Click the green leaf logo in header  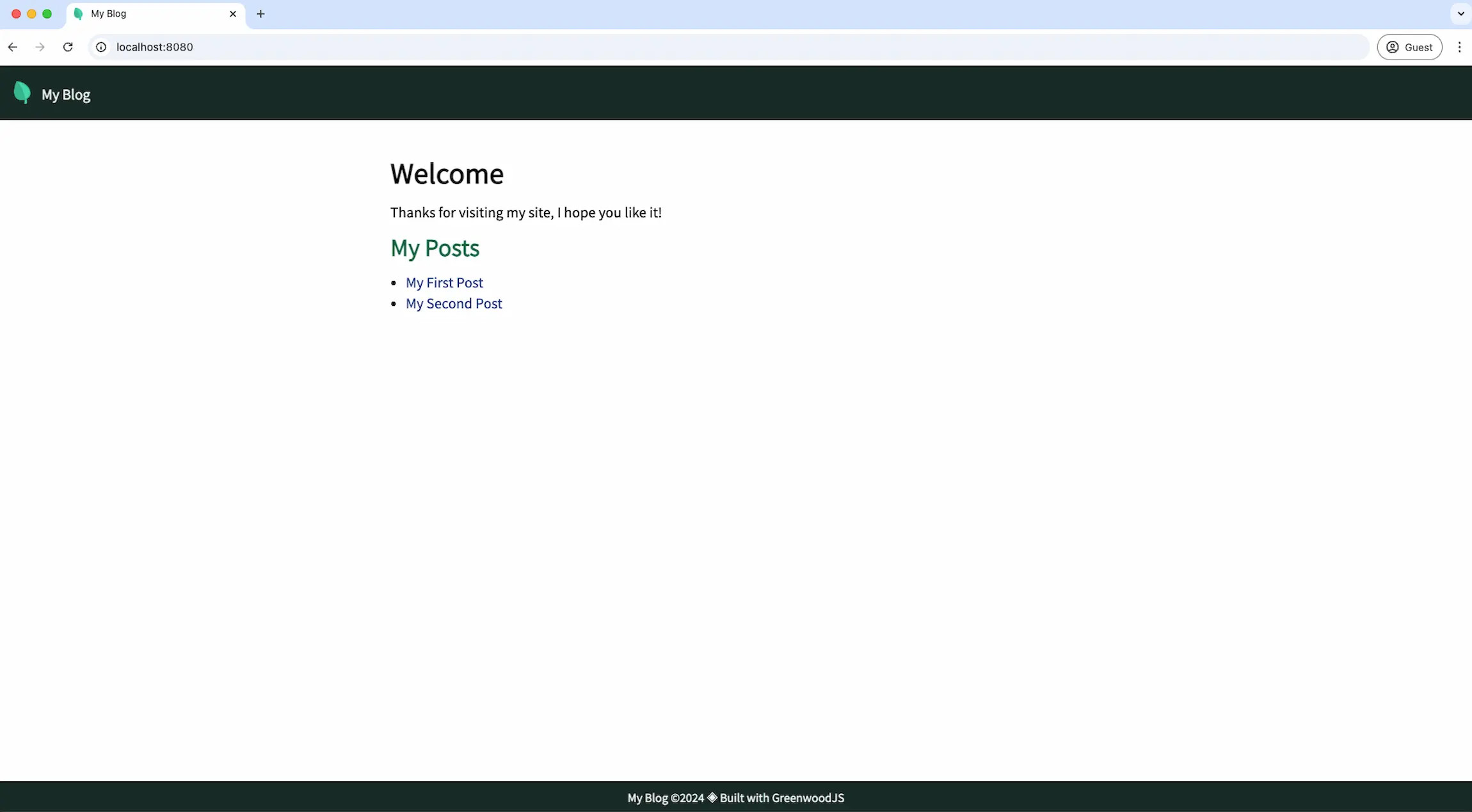click(22, 93)
